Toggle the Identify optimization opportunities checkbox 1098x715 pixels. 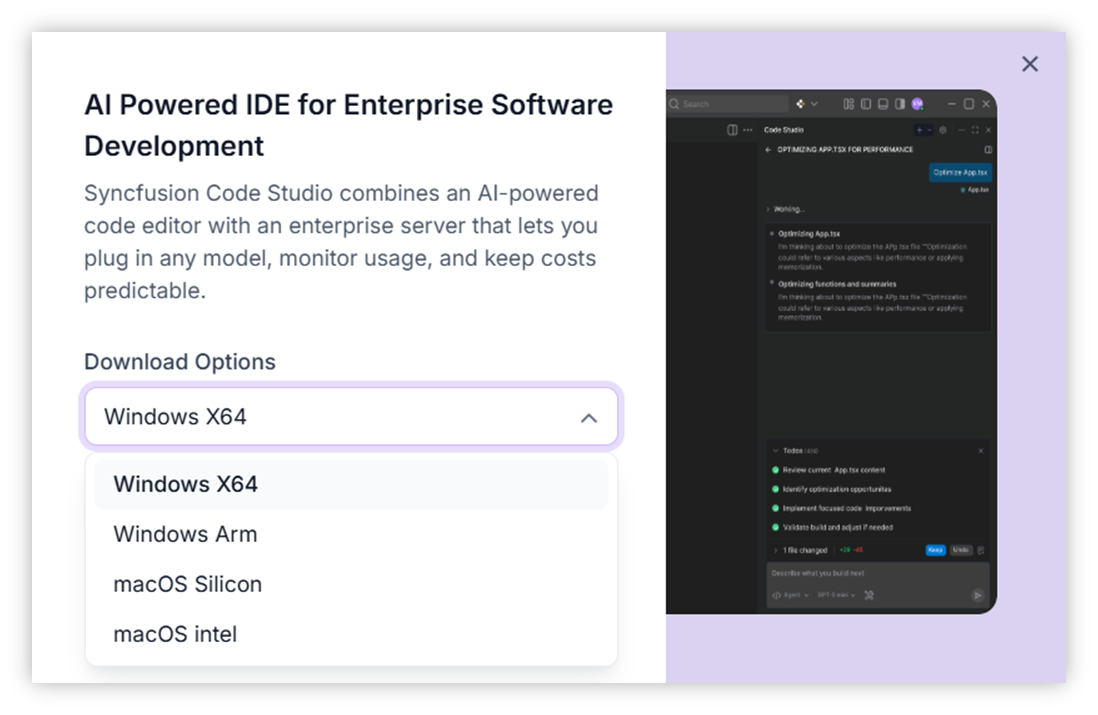point(775,490)
